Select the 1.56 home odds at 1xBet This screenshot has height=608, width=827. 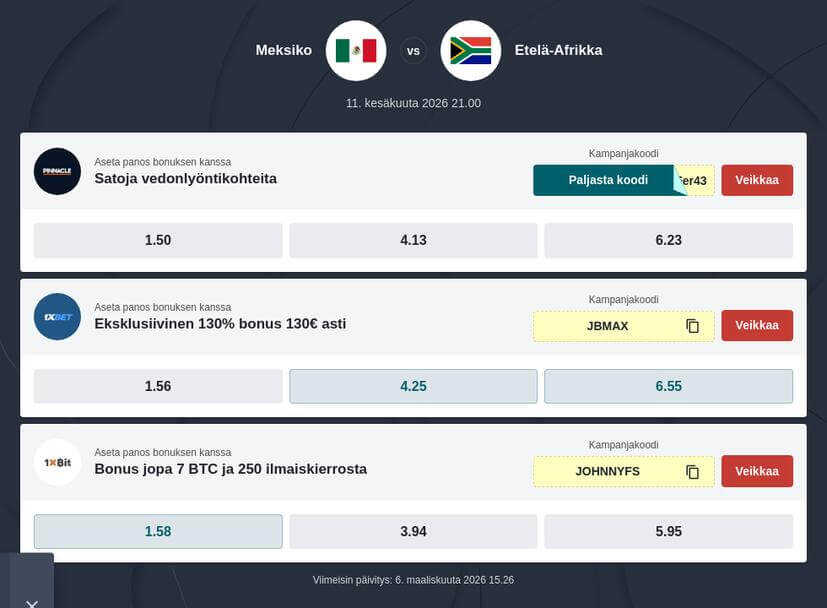(x=157, y=385)
